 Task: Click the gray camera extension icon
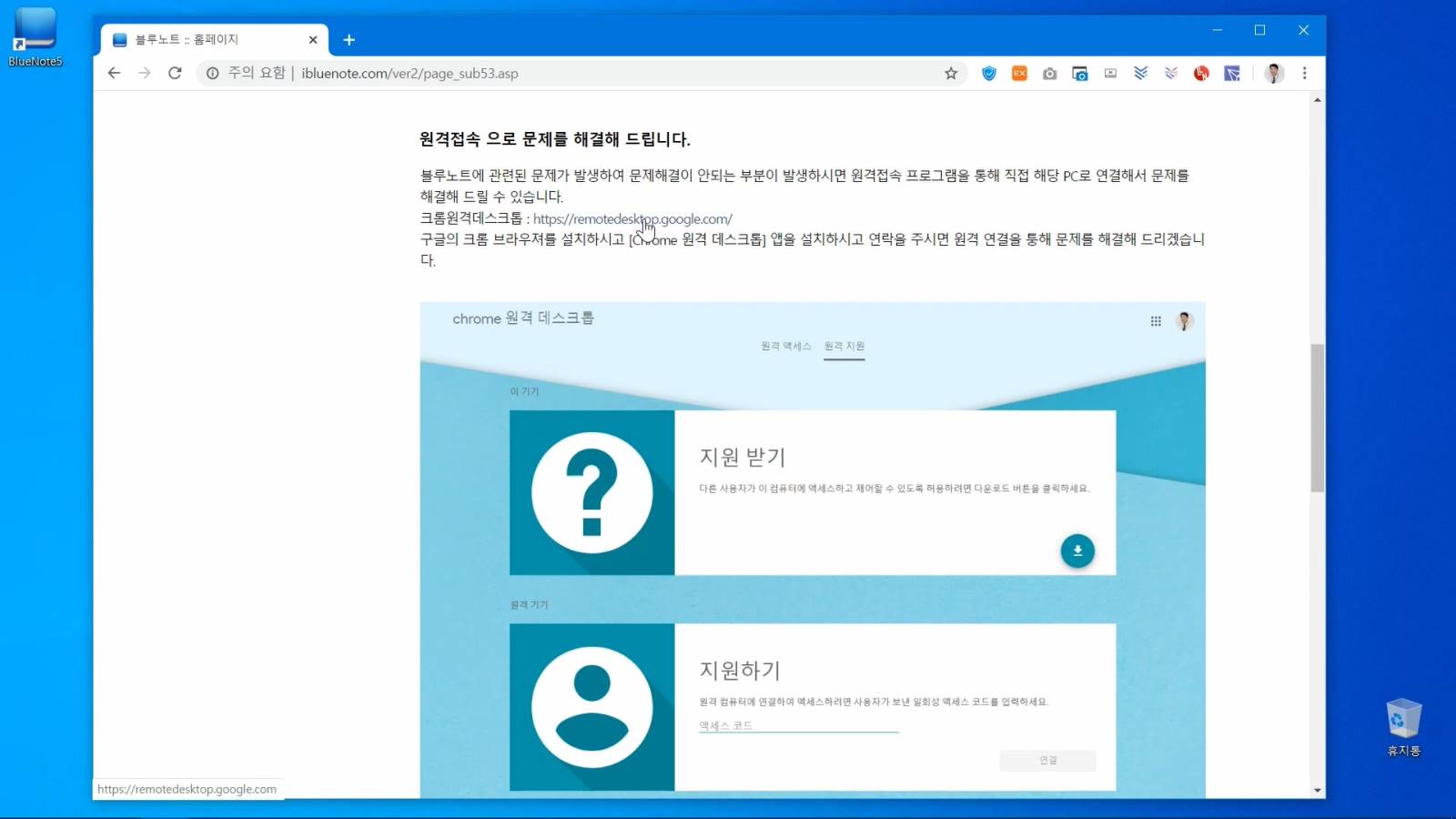pyautogui.click(x=1050, y=74)
